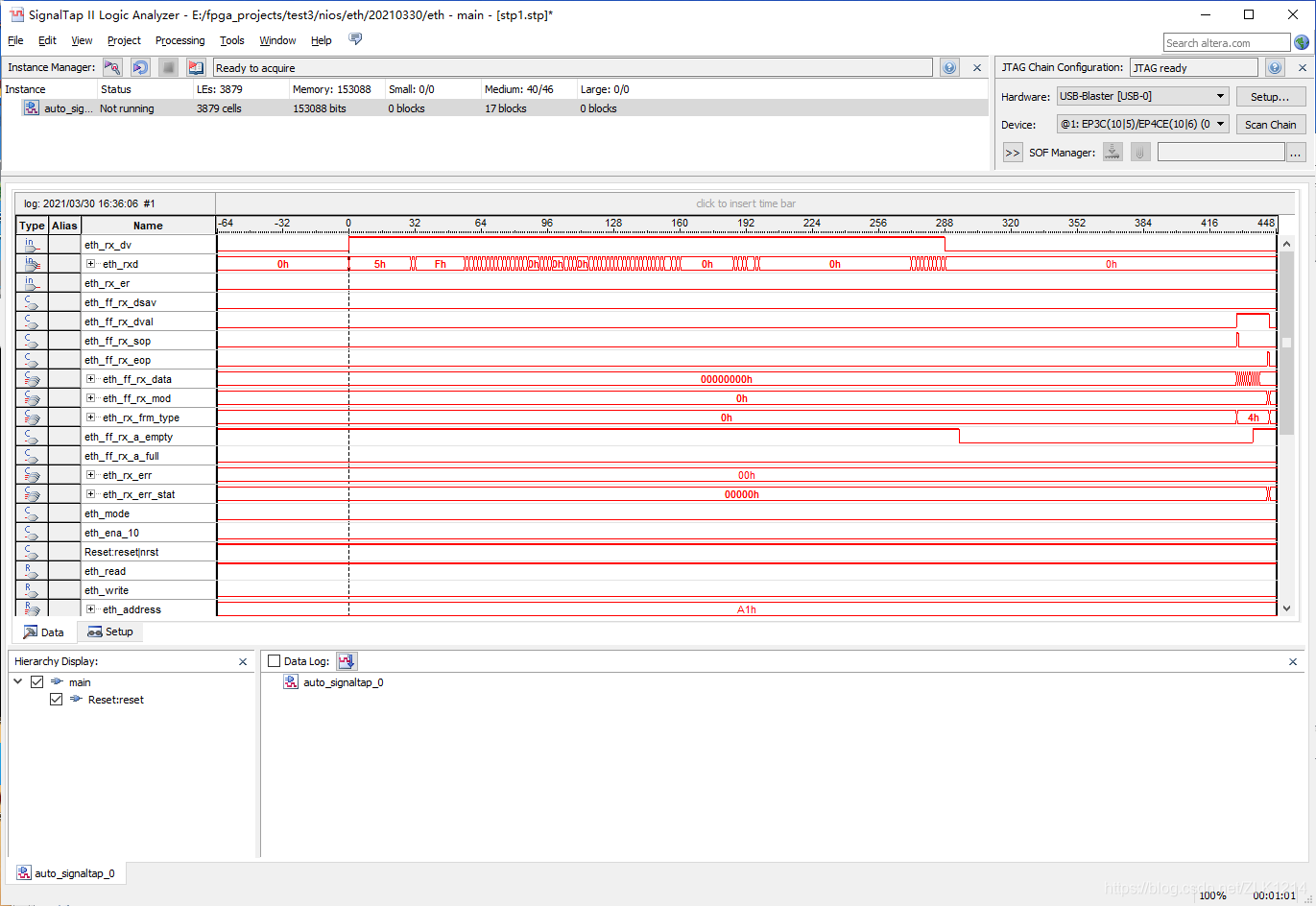Click the Not running status cell
1316x906 pixels.
pos(127,108)
